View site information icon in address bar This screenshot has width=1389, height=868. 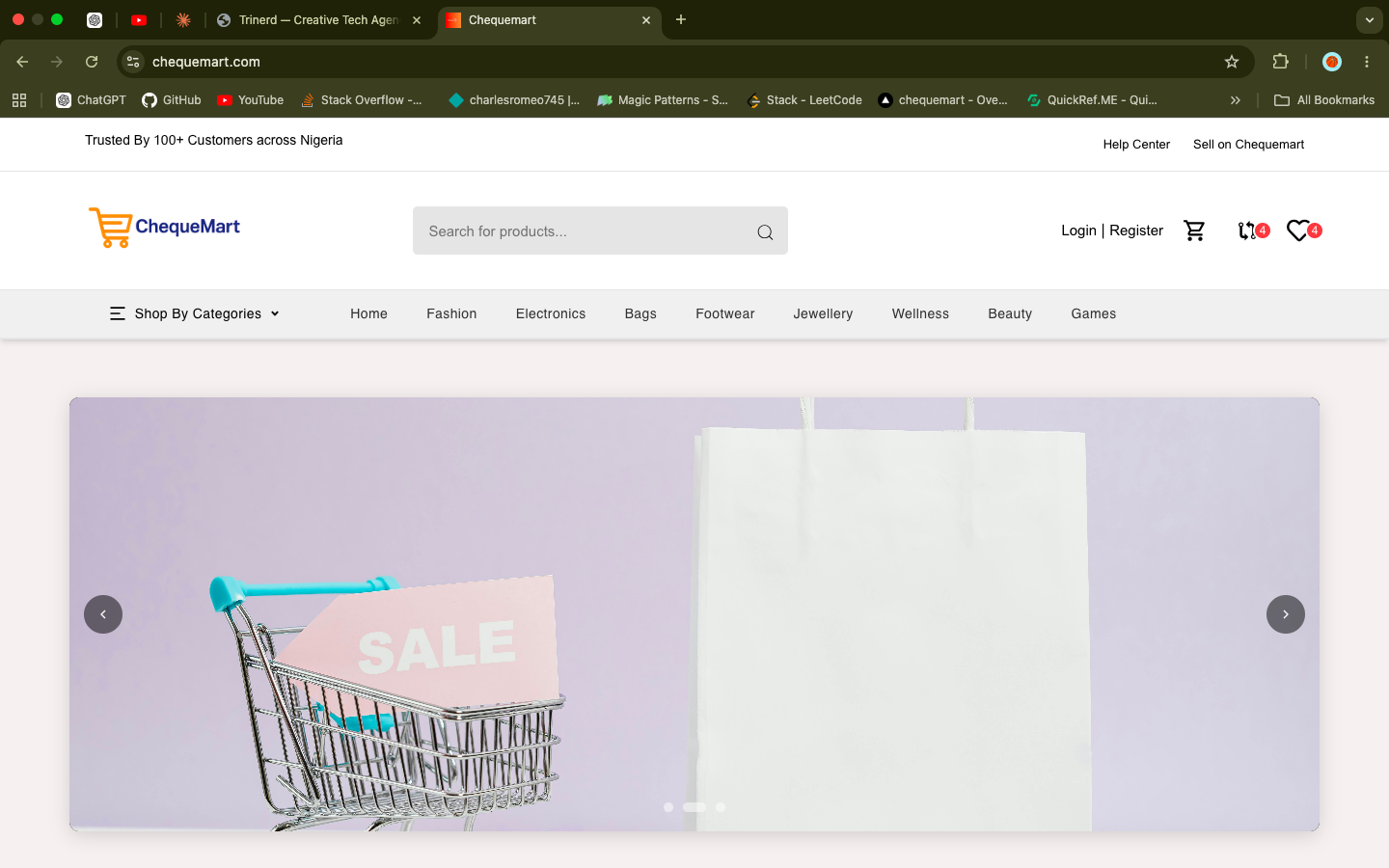133,62
